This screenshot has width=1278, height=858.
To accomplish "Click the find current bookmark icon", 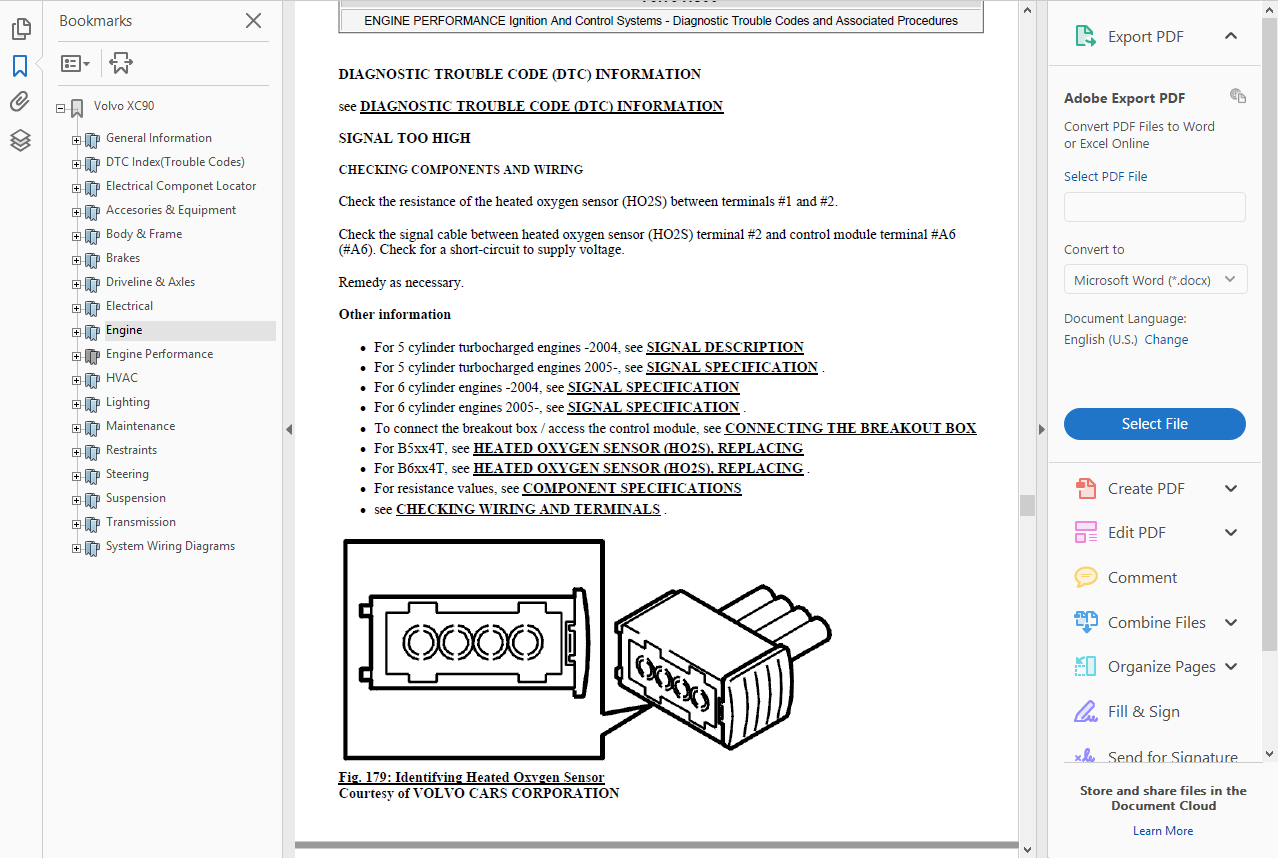I will pyautogui.click(x=121, y=63).
